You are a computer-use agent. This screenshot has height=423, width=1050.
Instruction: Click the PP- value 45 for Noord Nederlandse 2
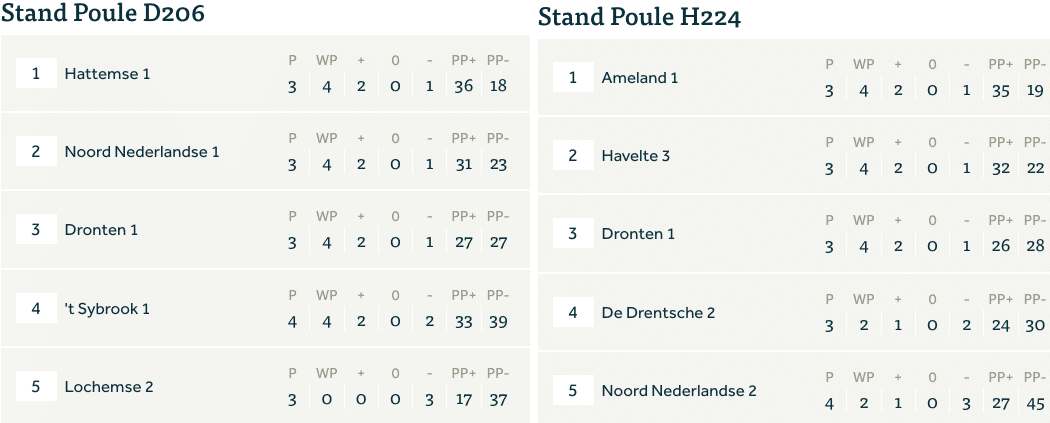point(1035,404)
